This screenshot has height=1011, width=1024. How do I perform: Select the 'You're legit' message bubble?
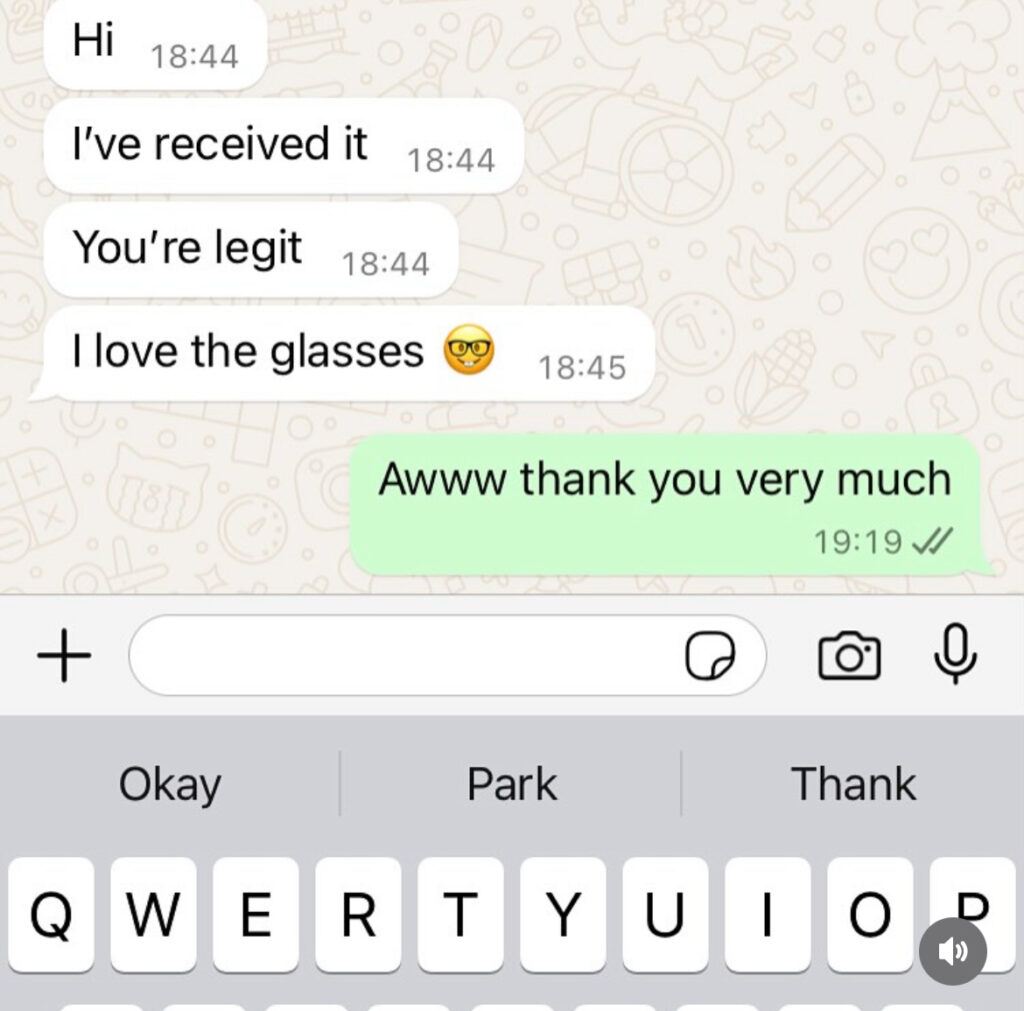(251, 249)
